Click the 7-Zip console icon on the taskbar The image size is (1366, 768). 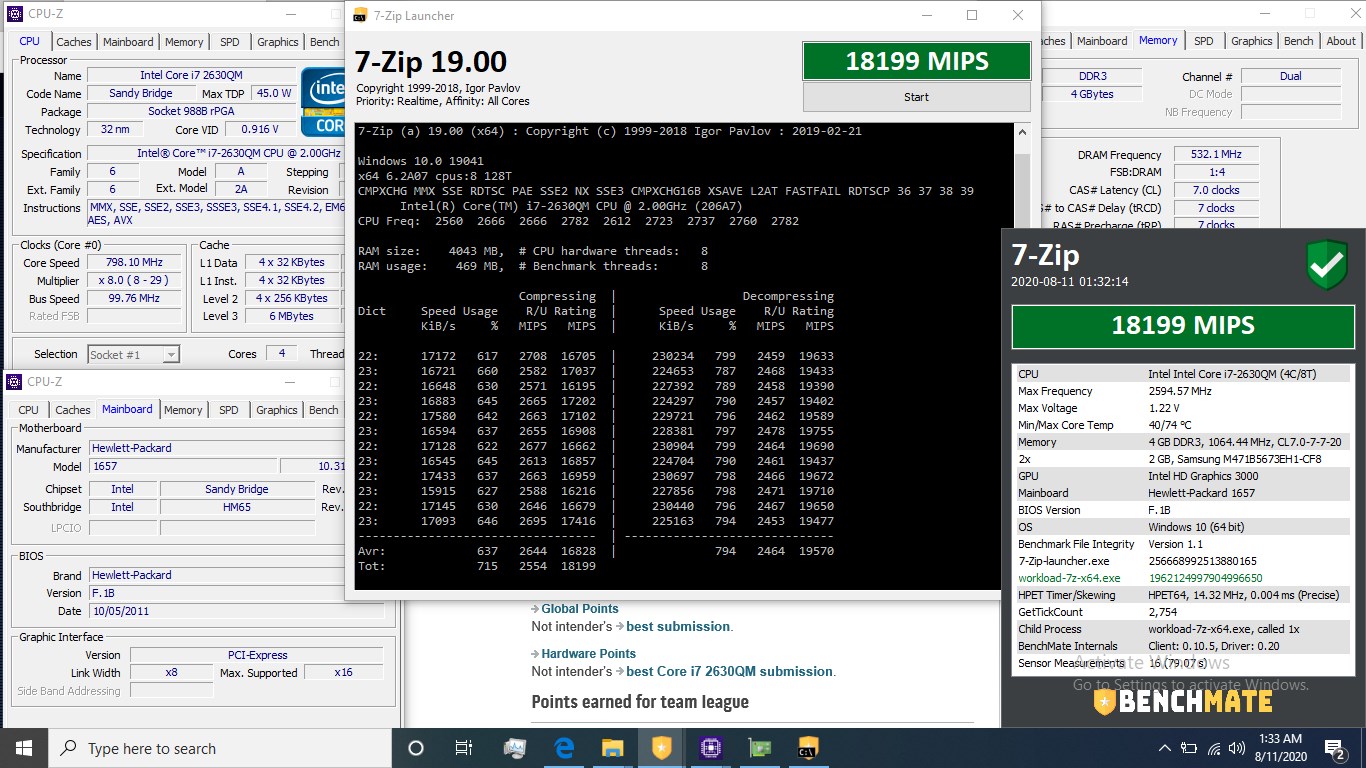(x=809, y=748)
